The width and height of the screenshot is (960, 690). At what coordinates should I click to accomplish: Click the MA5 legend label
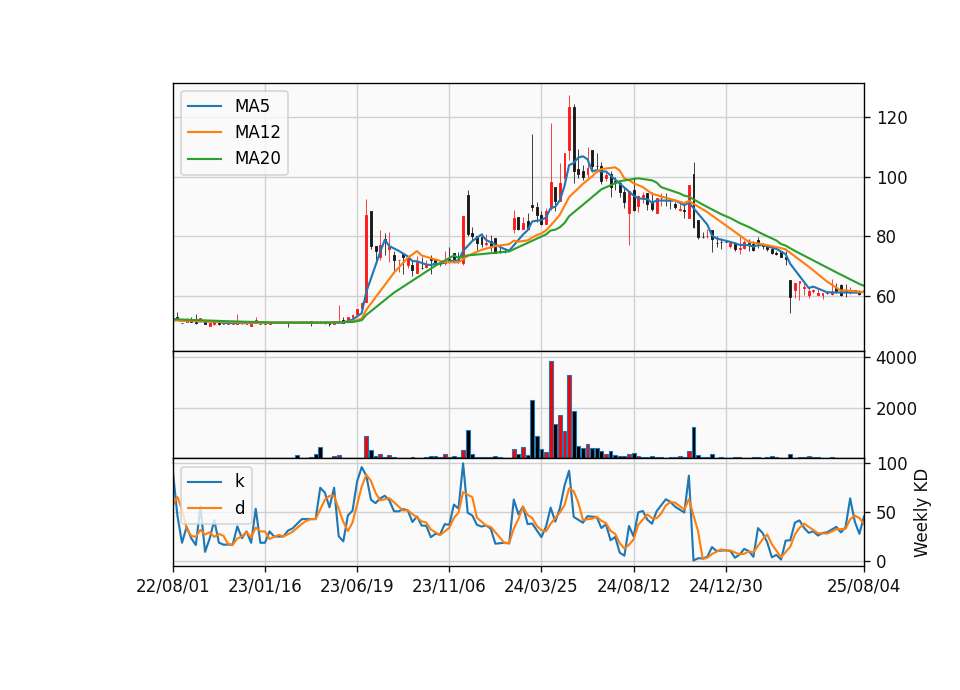[252, 106]
